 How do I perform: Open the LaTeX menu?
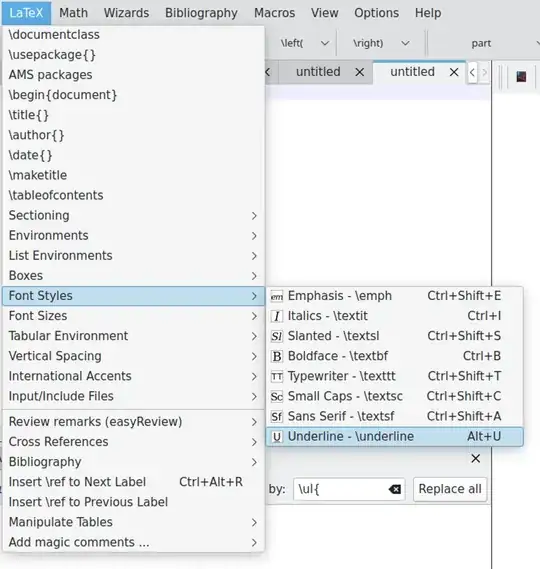click(26, 13)
